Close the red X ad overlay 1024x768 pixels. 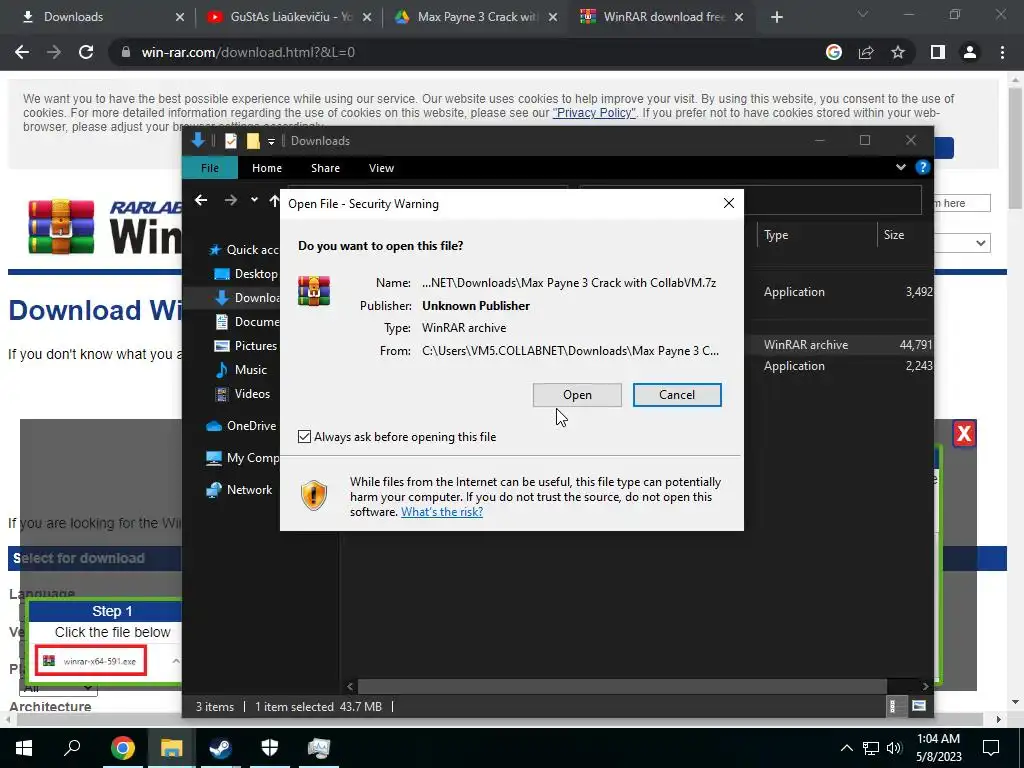pyautogui.click(x=964, y=433)
